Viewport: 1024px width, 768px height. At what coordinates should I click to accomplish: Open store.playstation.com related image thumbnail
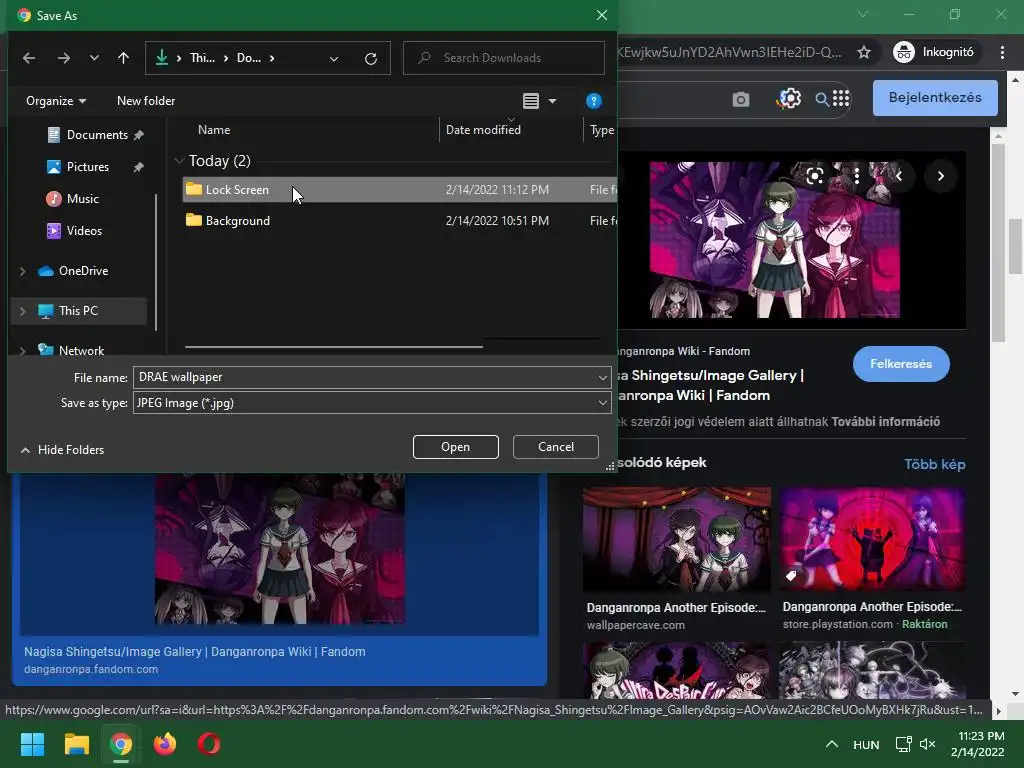pyautogui.click(x=871, y=539)
